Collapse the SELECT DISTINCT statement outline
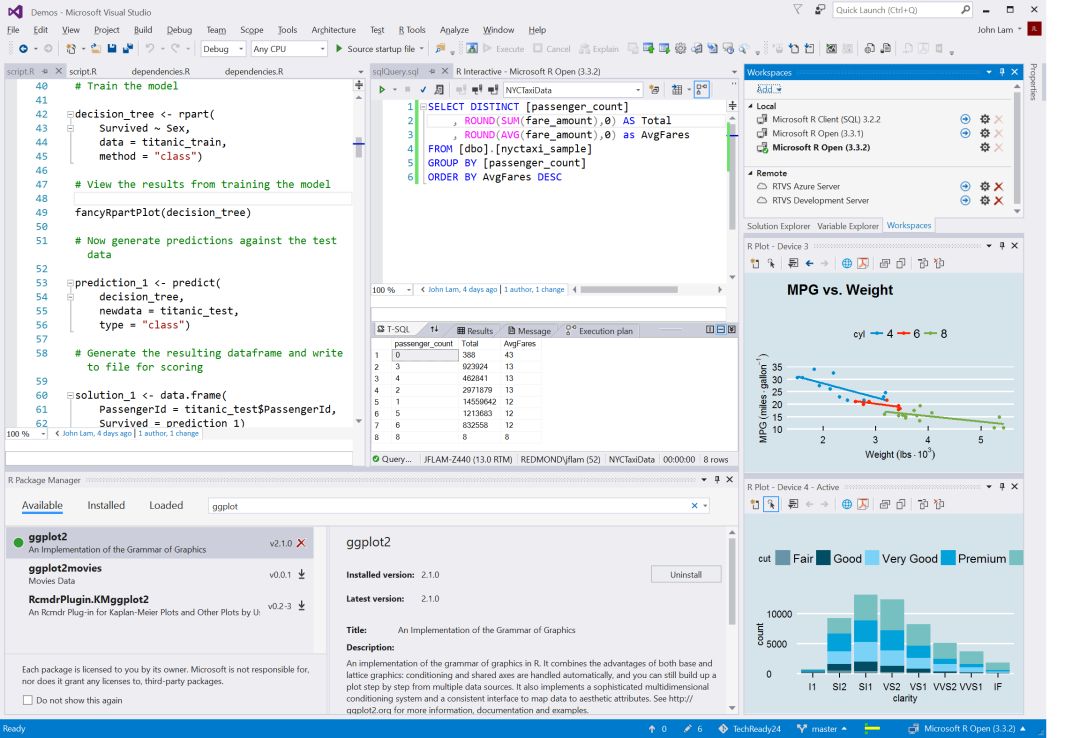The width and height of the screenshot is (1080, 738). (421, 107)
